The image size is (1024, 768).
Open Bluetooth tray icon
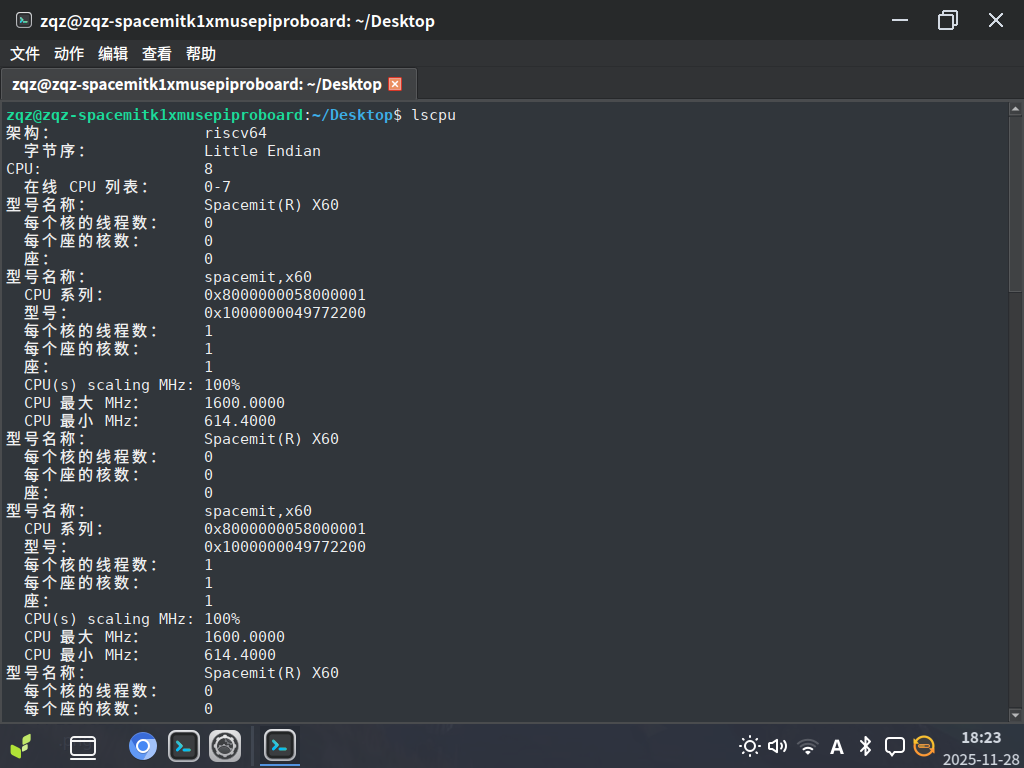[x=865, y=746]
